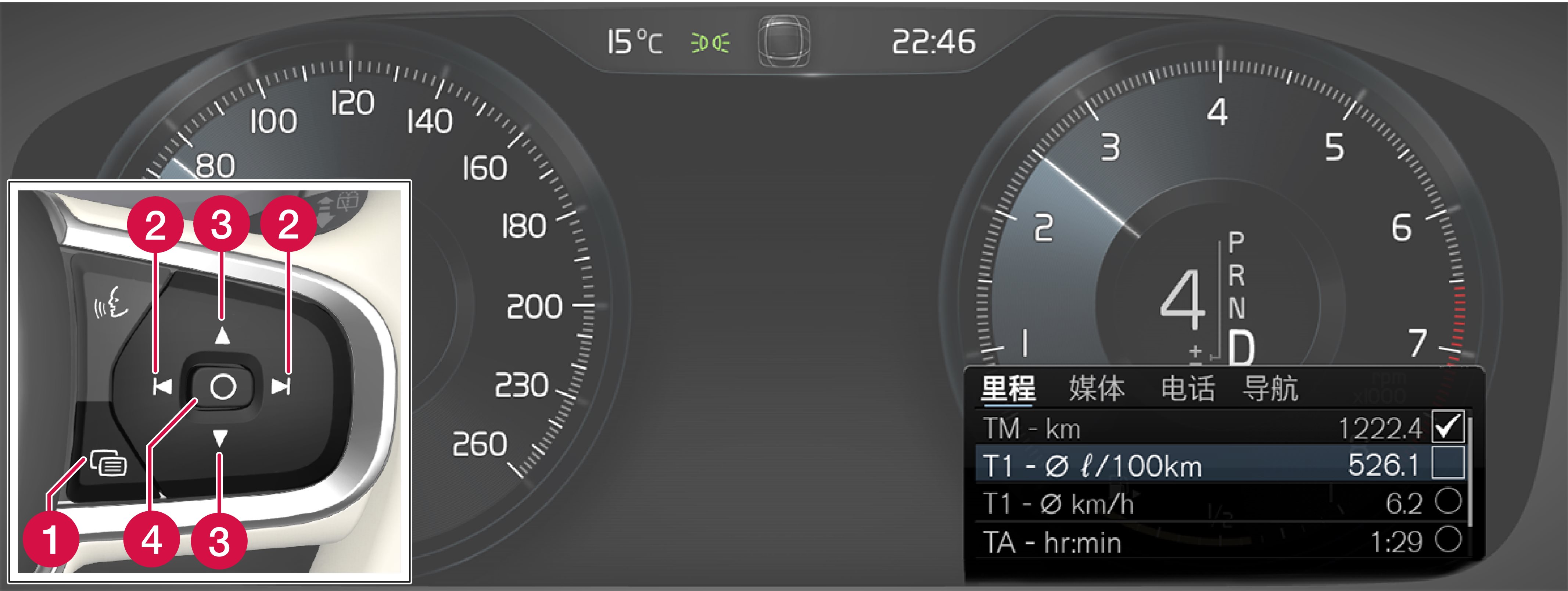The image size is (1568, 591).
Task: Switch to the 媒体 tab
Action: click(1097, 388)
